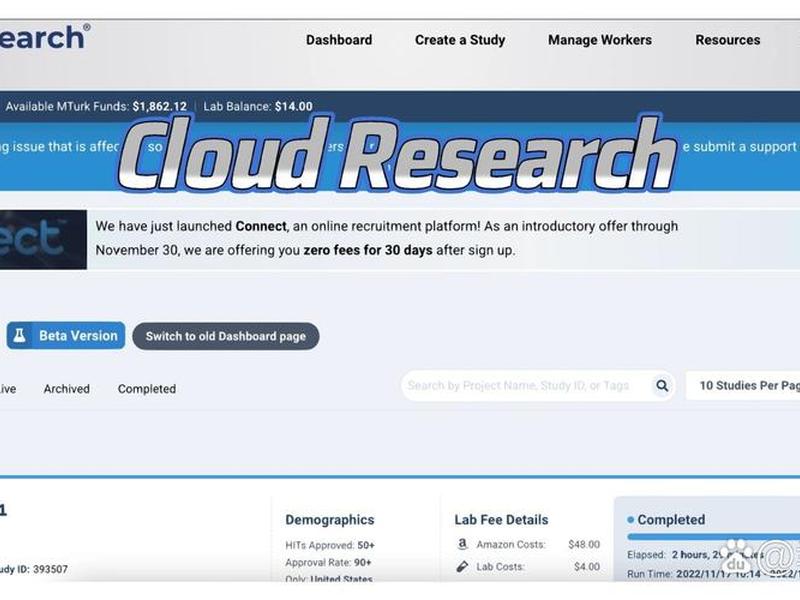
Task: Open Resources menu item
Action: (x=728, y=40)
